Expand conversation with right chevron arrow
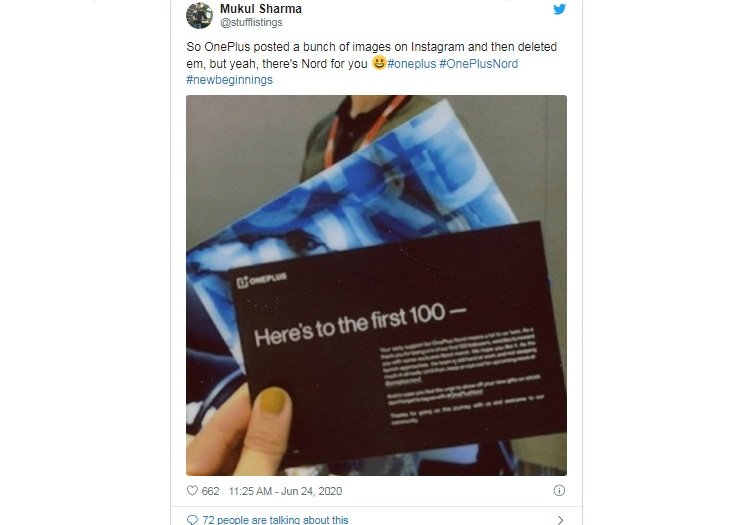Image resolution: width=750 pixels, height=525 pixels. (x=560, y=520)
